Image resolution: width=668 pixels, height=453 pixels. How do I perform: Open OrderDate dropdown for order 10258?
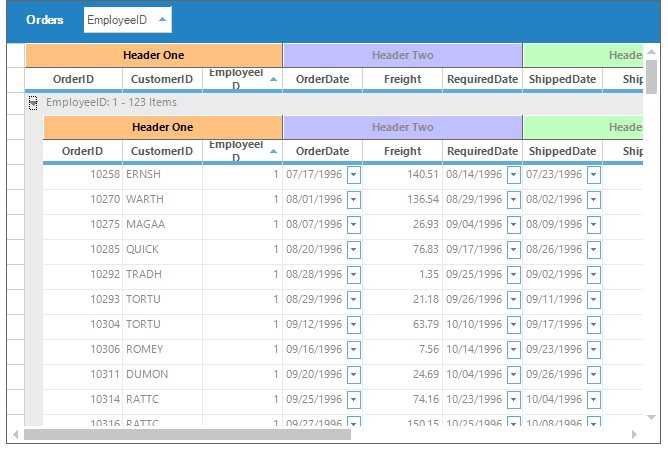pyautogui.click(x=354, y=174)
